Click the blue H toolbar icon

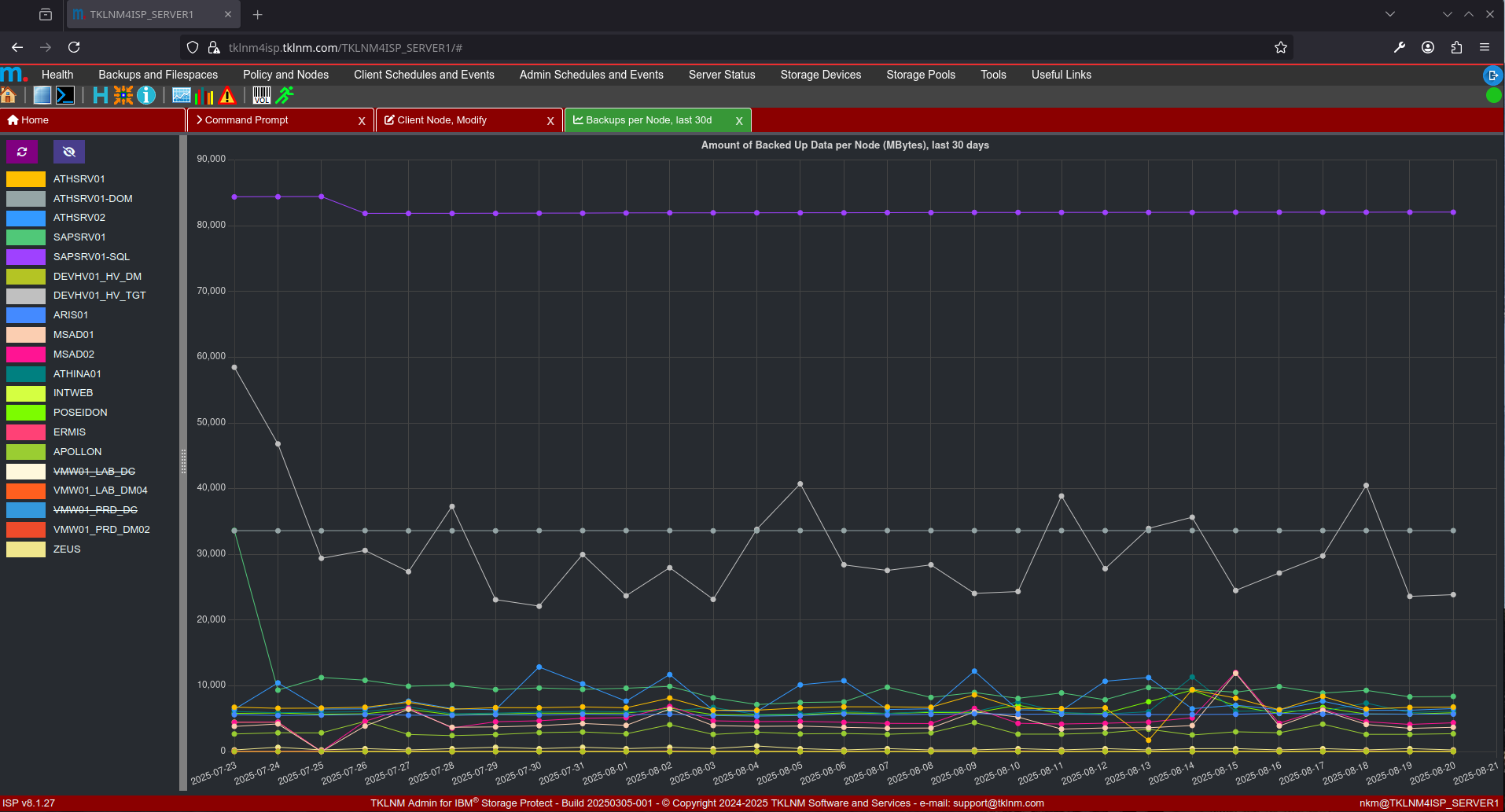coord(100,96)
